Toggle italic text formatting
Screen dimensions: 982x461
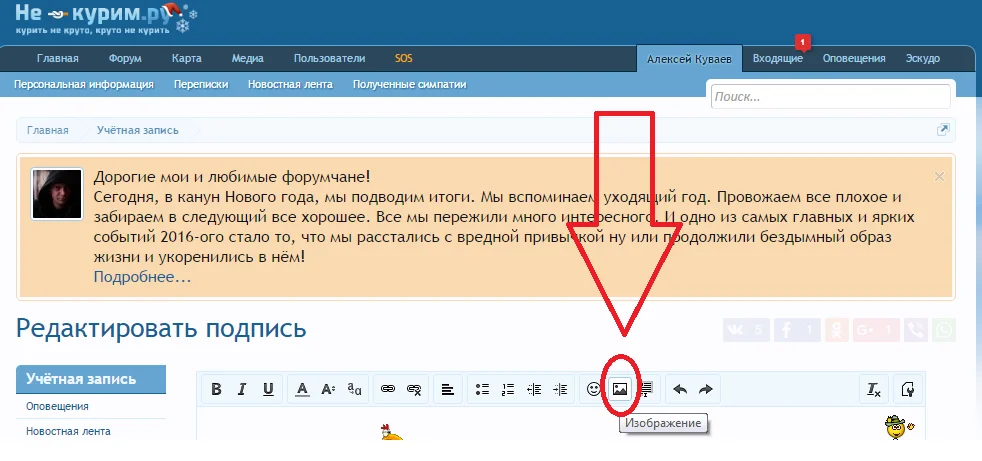click(x=241, y=389)
